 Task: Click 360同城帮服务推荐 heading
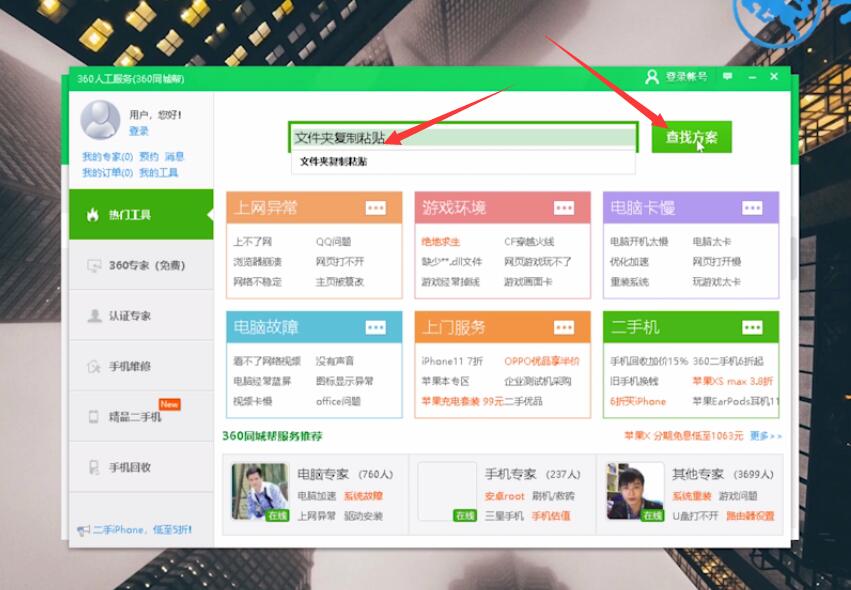click(272, 436)
